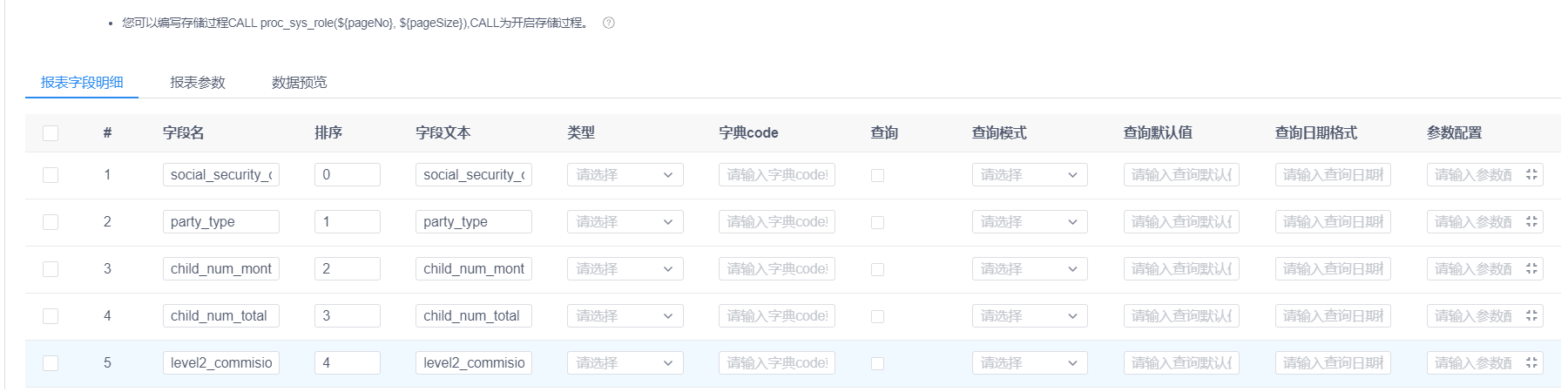The image size is (1568, 392).
Task: Click 排序 field showing 2
Action: click(348, 269)
